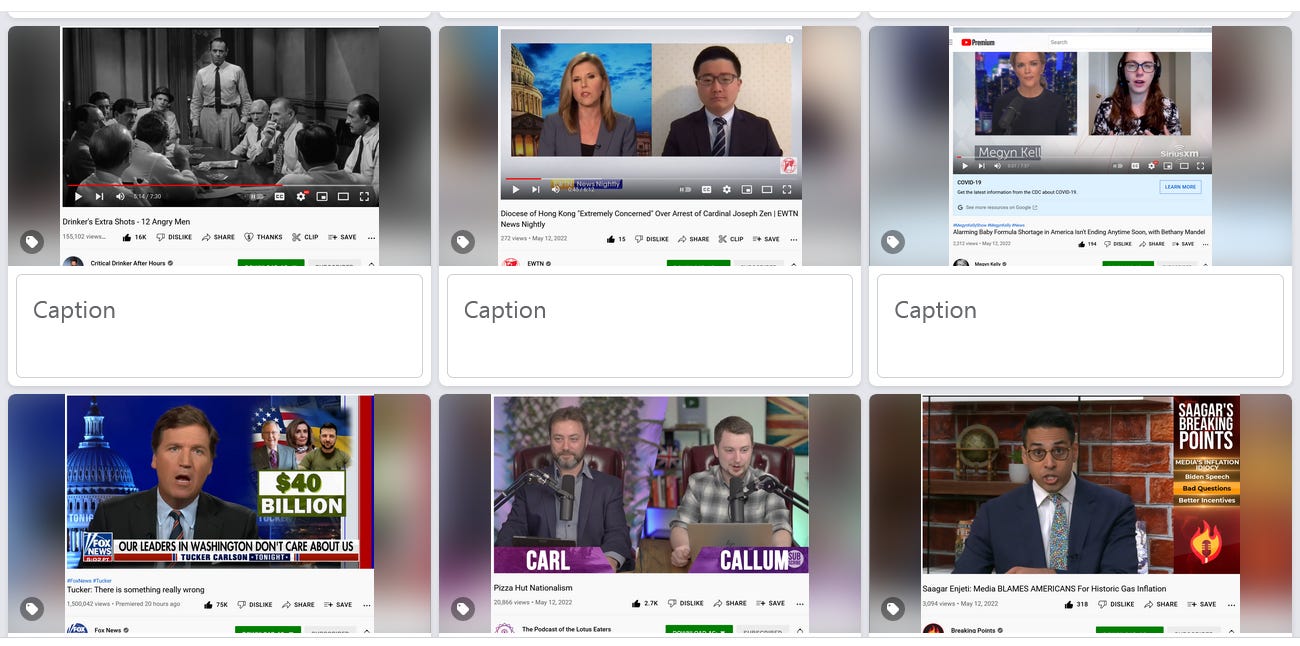Click SHARE under Drinker's Extra Shots video
The image size is (1300, 646).
(x=218, y=237)
